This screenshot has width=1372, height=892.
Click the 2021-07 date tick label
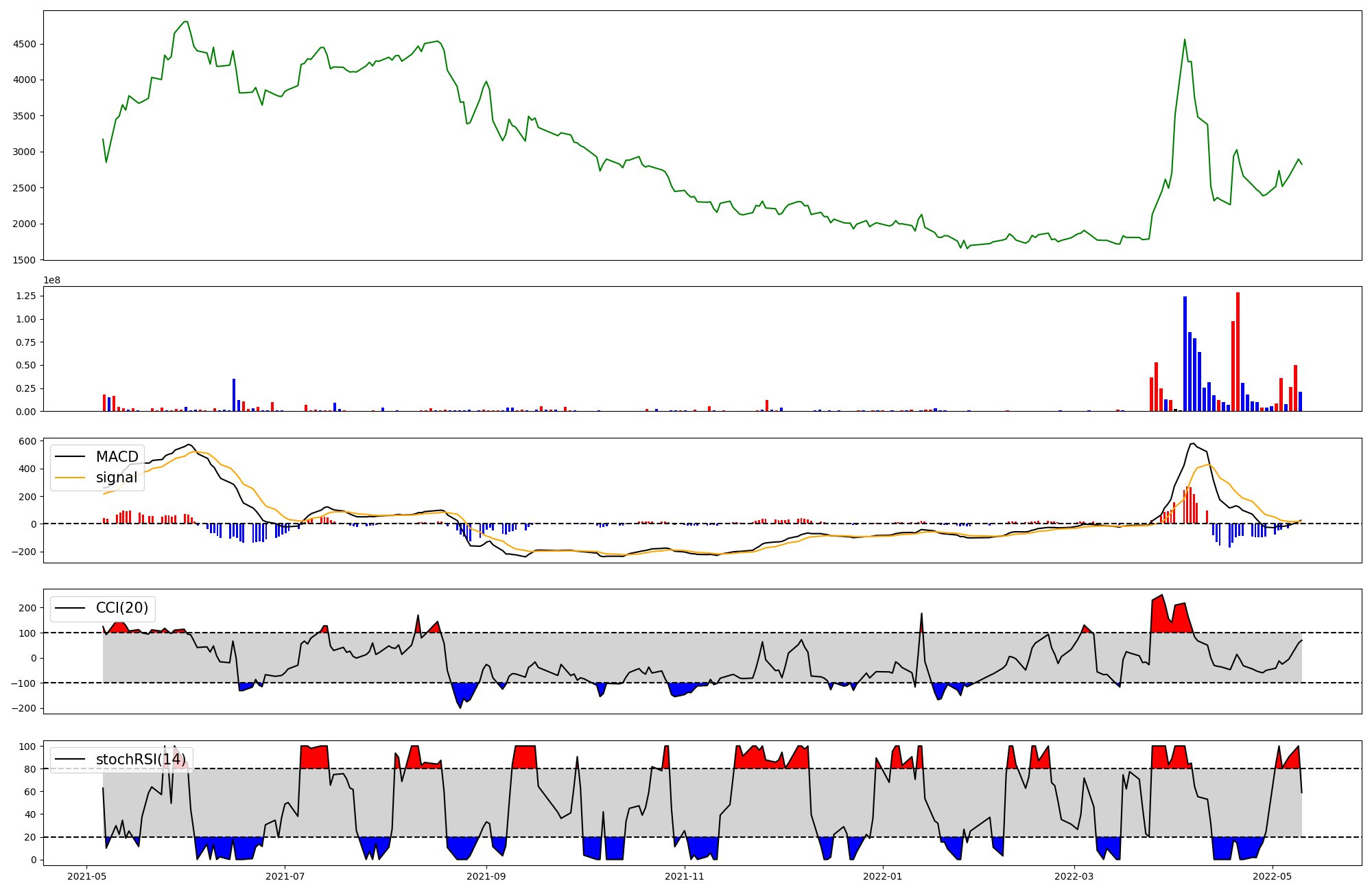285,876
